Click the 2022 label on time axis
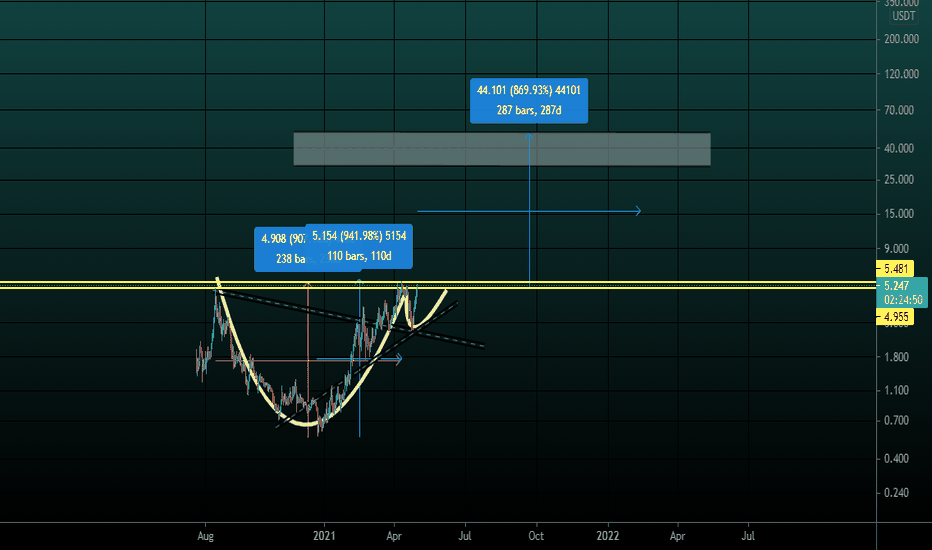This screenshot has width=932, height=550. (607, 536)
